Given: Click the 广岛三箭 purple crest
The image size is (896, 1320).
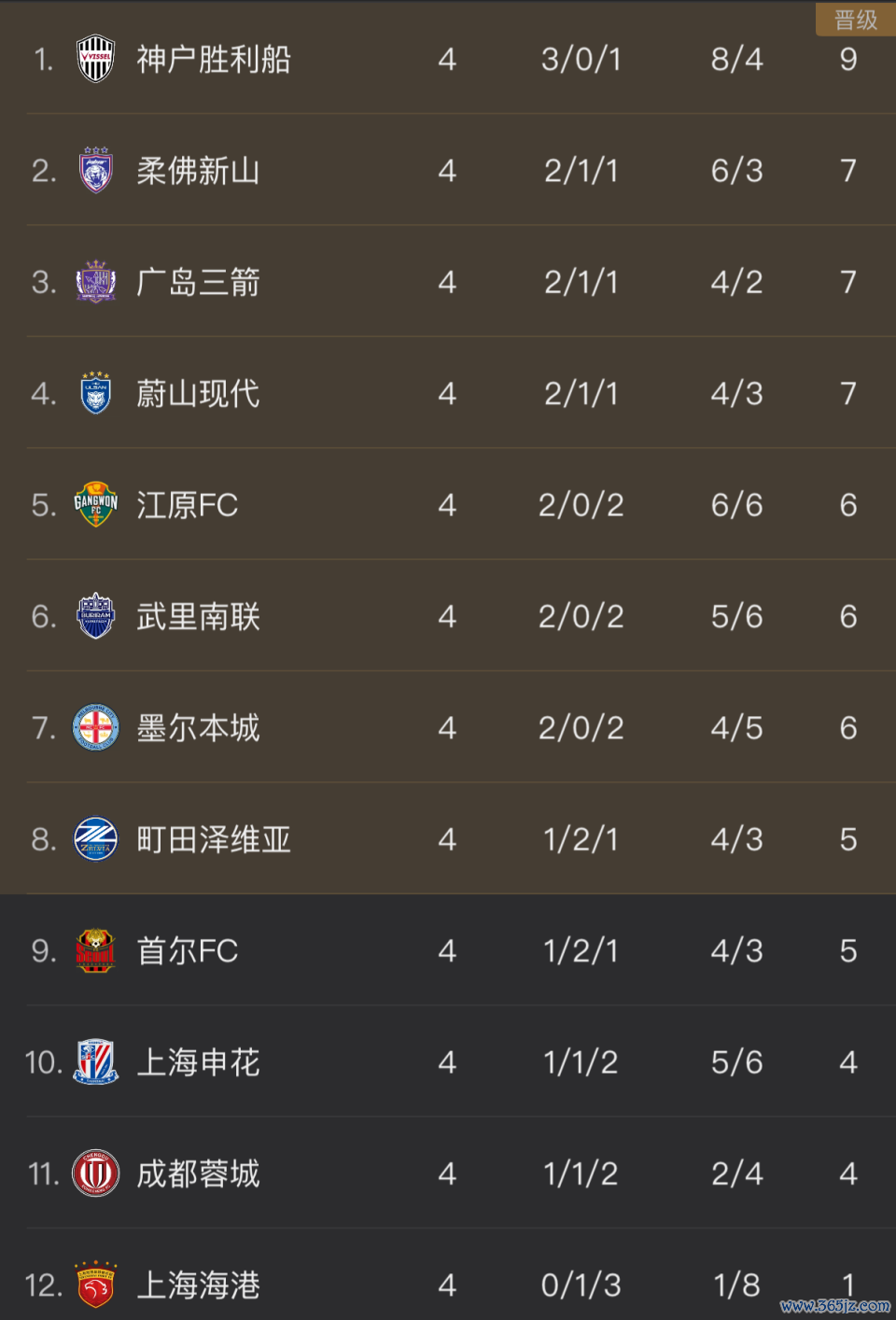Looking at the screenshot, I should (95, 282).
